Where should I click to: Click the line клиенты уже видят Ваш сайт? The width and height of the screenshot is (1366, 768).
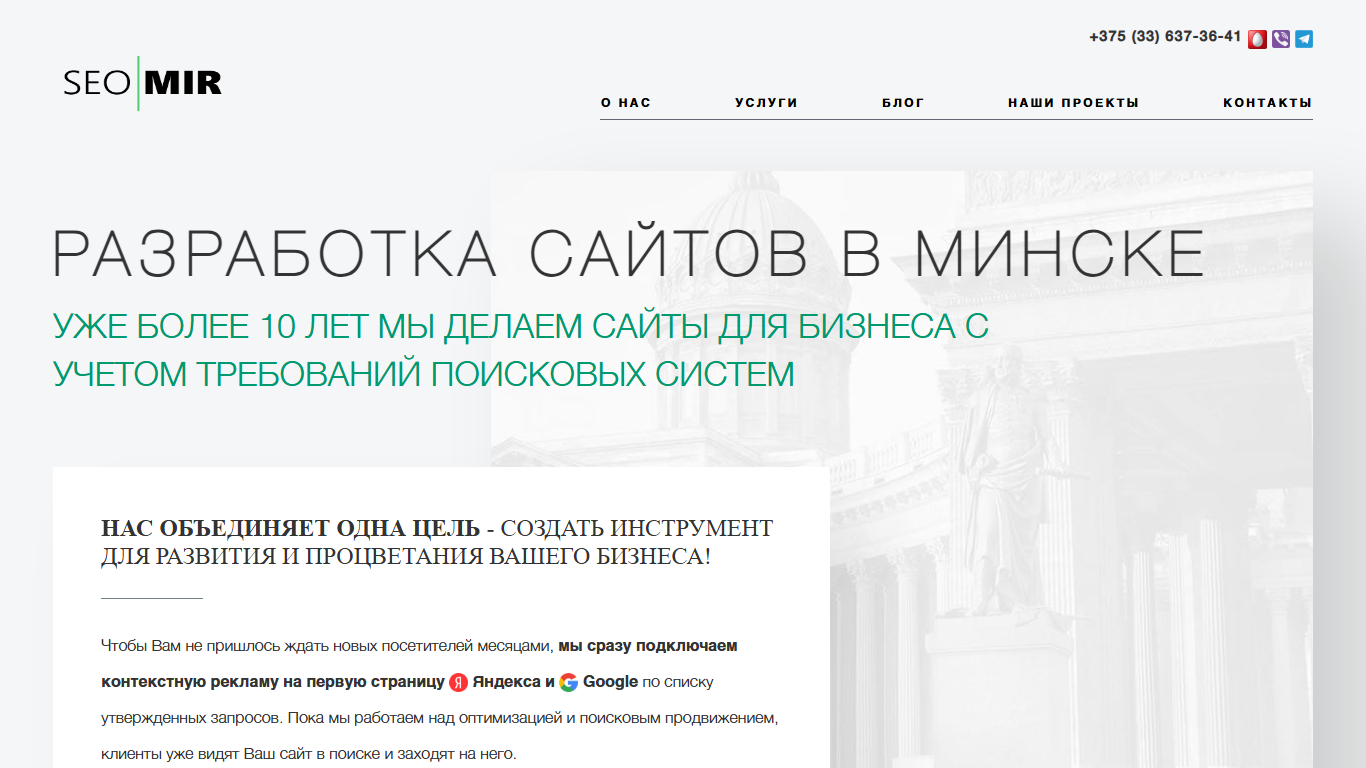309,754
